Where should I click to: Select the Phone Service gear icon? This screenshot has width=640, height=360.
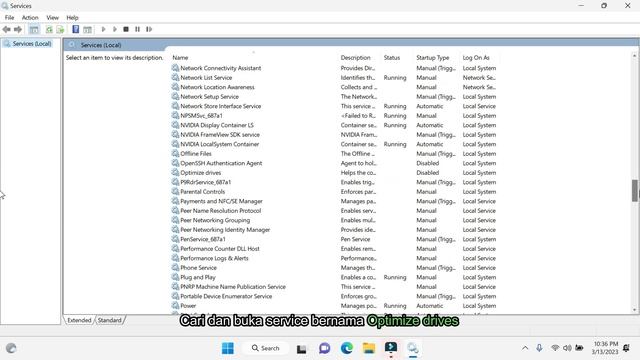[176, 268]
